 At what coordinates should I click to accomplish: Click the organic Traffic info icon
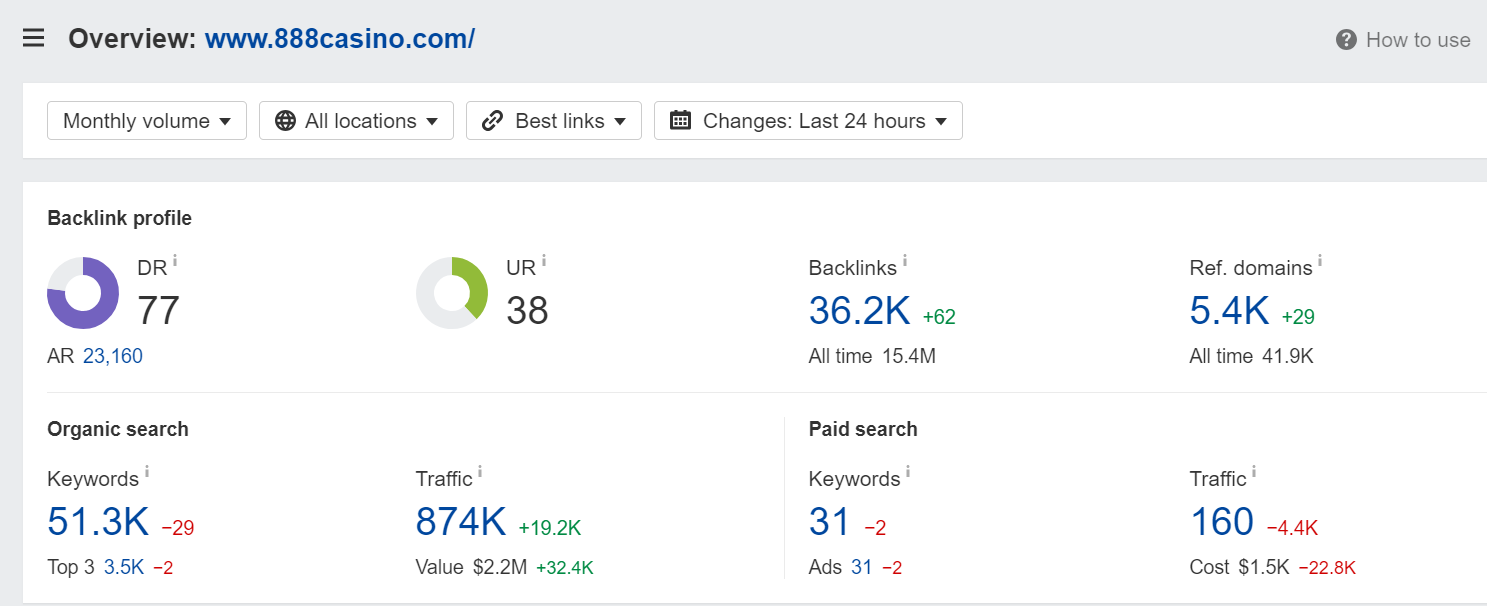480,472
